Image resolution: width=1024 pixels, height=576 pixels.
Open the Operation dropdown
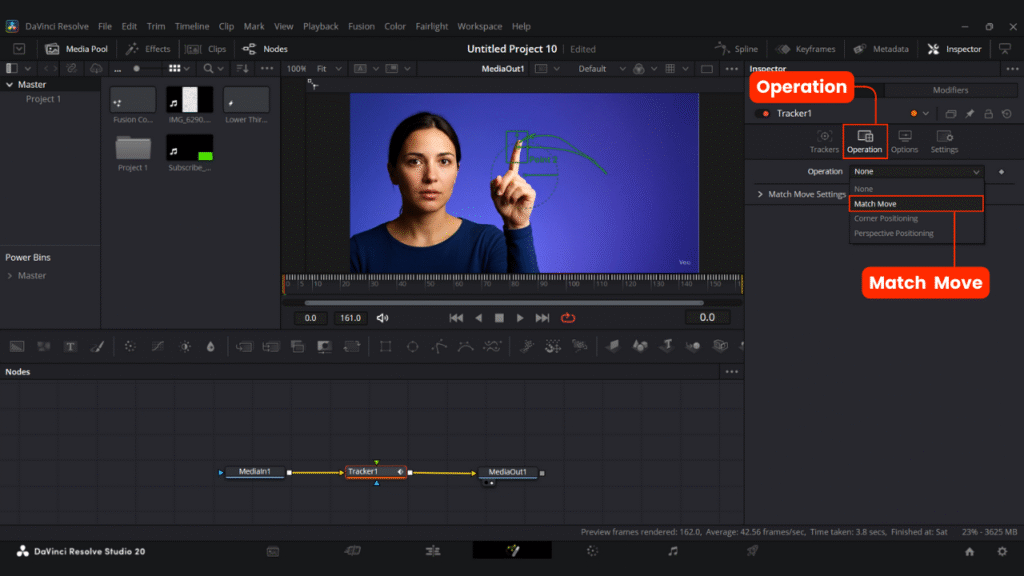pos(917,172)
